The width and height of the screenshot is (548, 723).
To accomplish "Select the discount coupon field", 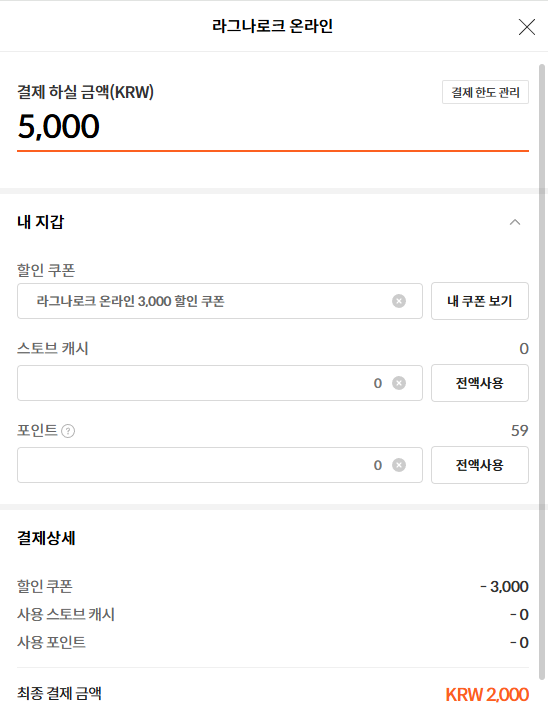I will point(220,301).
